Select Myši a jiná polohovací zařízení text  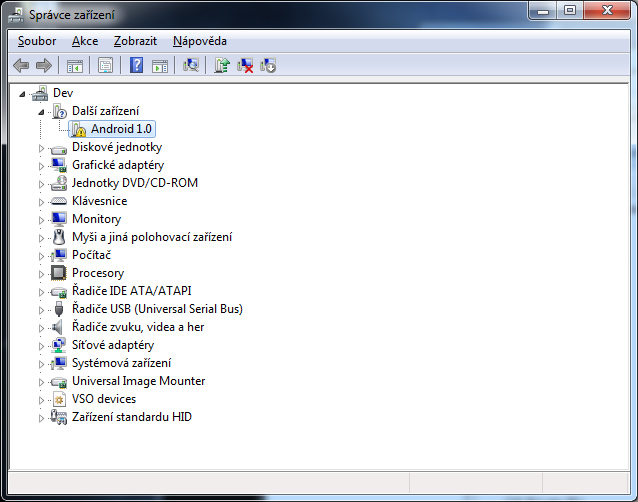click(152, 237)
